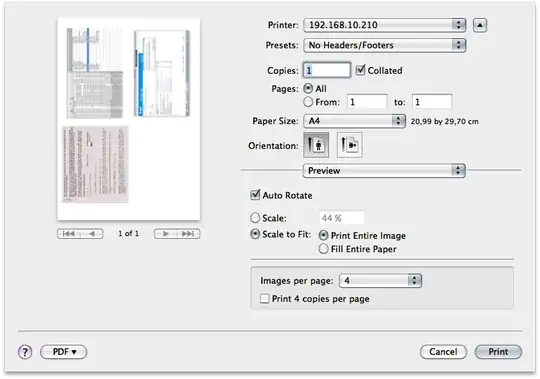Click the pinkish bottom-left preview image

pyautogui.click(x=95, y=164)
